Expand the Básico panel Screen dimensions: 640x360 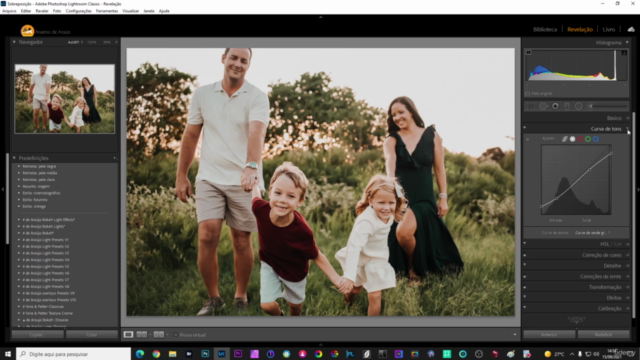[x=627, y=118]
